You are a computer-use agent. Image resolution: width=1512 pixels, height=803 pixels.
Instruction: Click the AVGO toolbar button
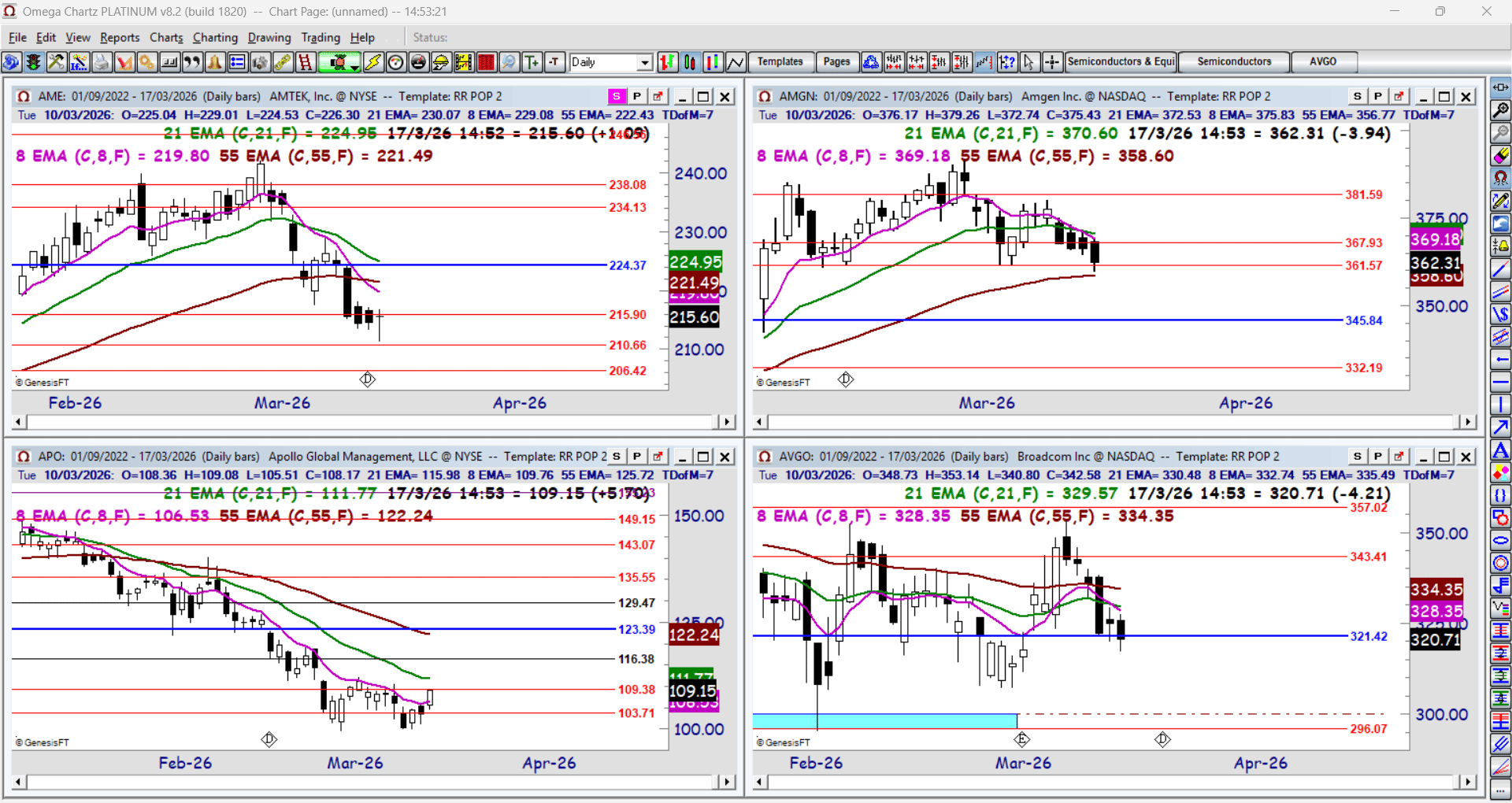pos(1323,61)
